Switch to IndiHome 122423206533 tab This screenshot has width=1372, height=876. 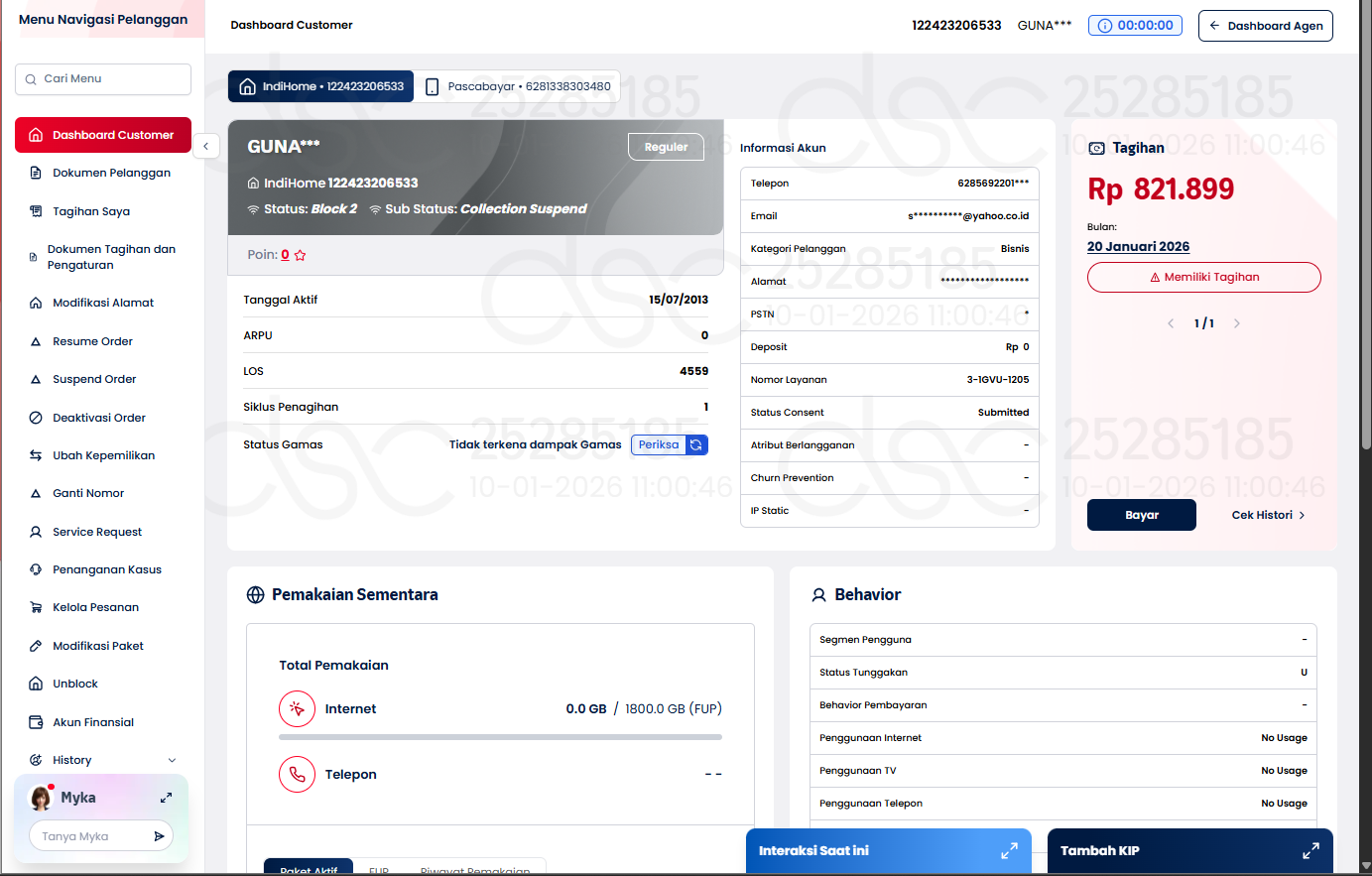[320, 86]
